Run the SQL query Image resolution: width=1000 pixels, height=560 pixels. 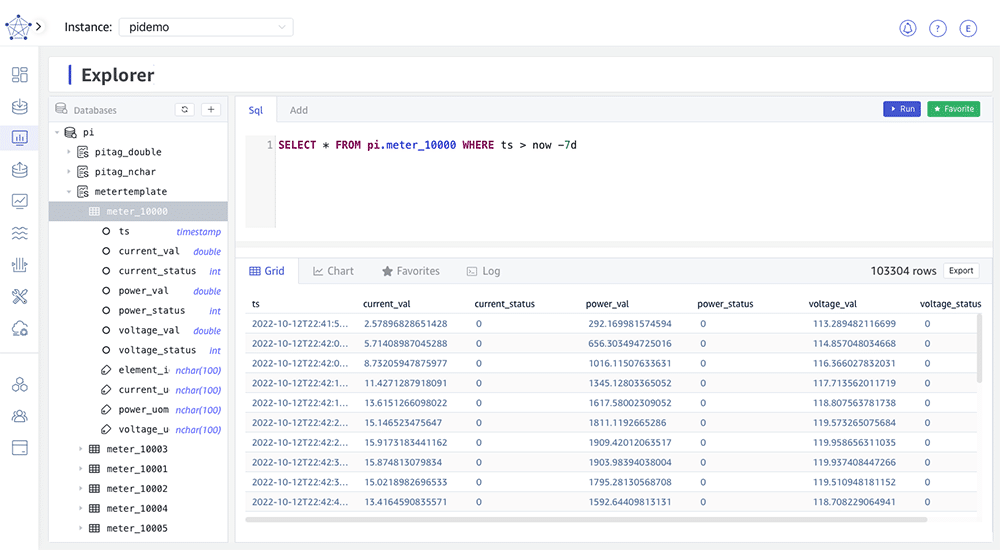point(902,109)
